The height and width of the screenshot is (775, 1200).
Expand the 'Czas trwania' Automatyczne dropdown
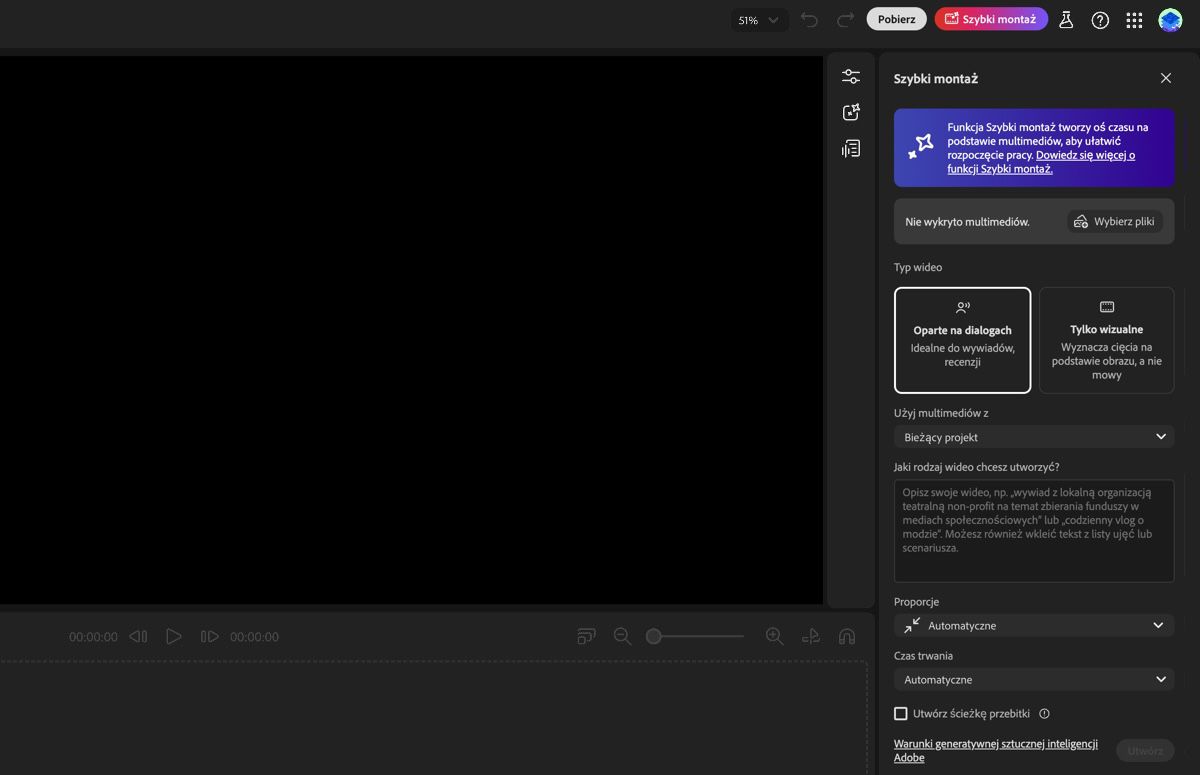(x=1034, y=679)
